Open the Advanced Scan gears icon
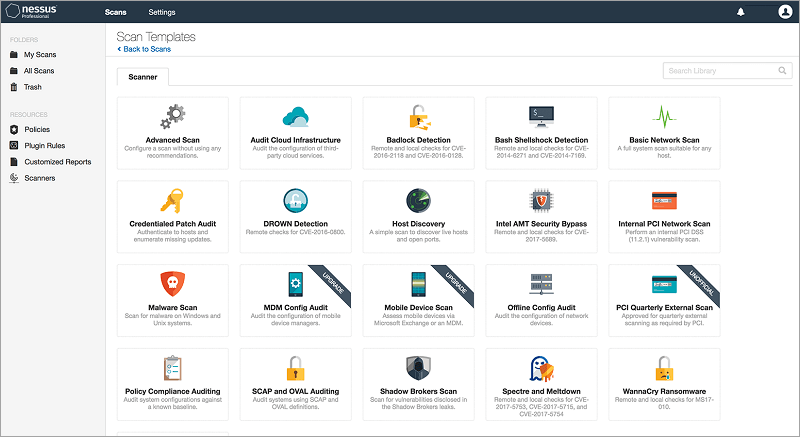Screen dimensions: 800x437 173,117
